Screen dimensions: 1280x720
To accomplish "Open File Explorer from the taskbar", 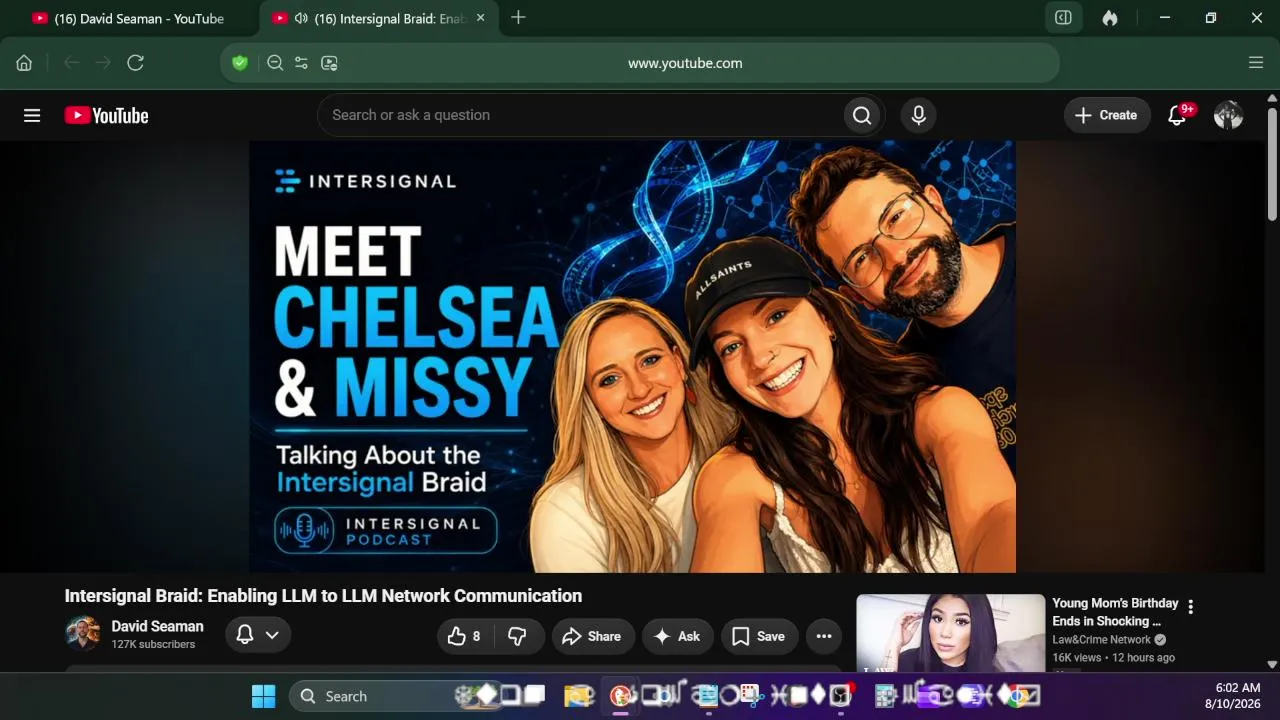I will pos(578,696).
